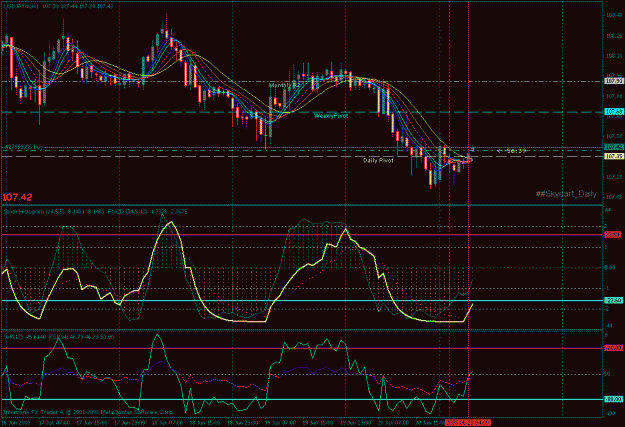The width and height of the screenshot is (625, 427).
Task: Click the green current price tag 107.42 on the axis
Action: (614, 147)
